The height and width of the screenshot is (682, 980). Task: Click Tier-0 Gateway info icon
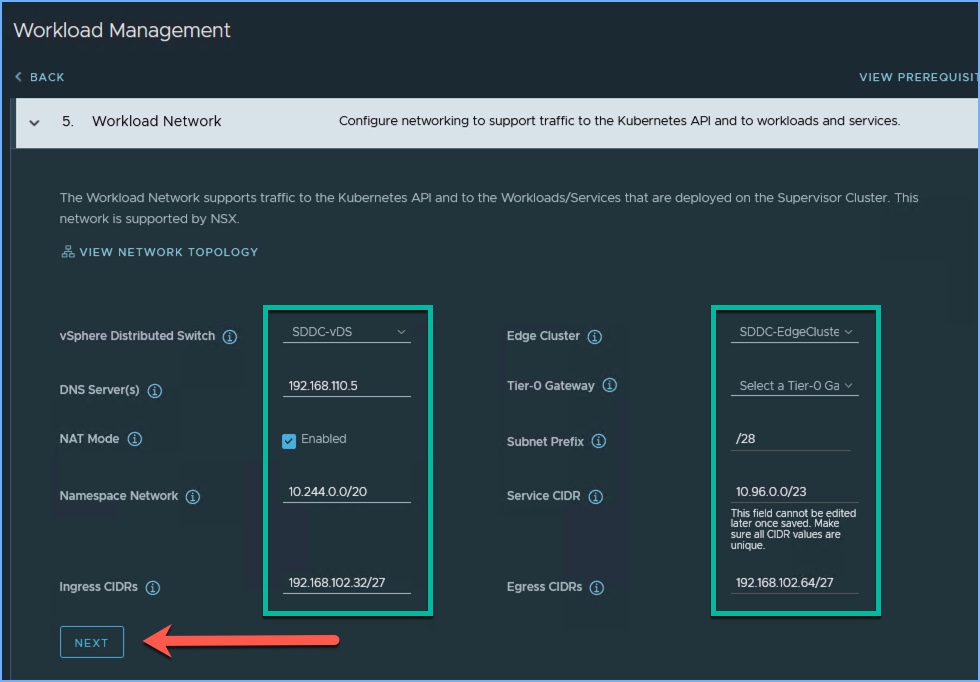pyautogui.click(x=609, y=386)
